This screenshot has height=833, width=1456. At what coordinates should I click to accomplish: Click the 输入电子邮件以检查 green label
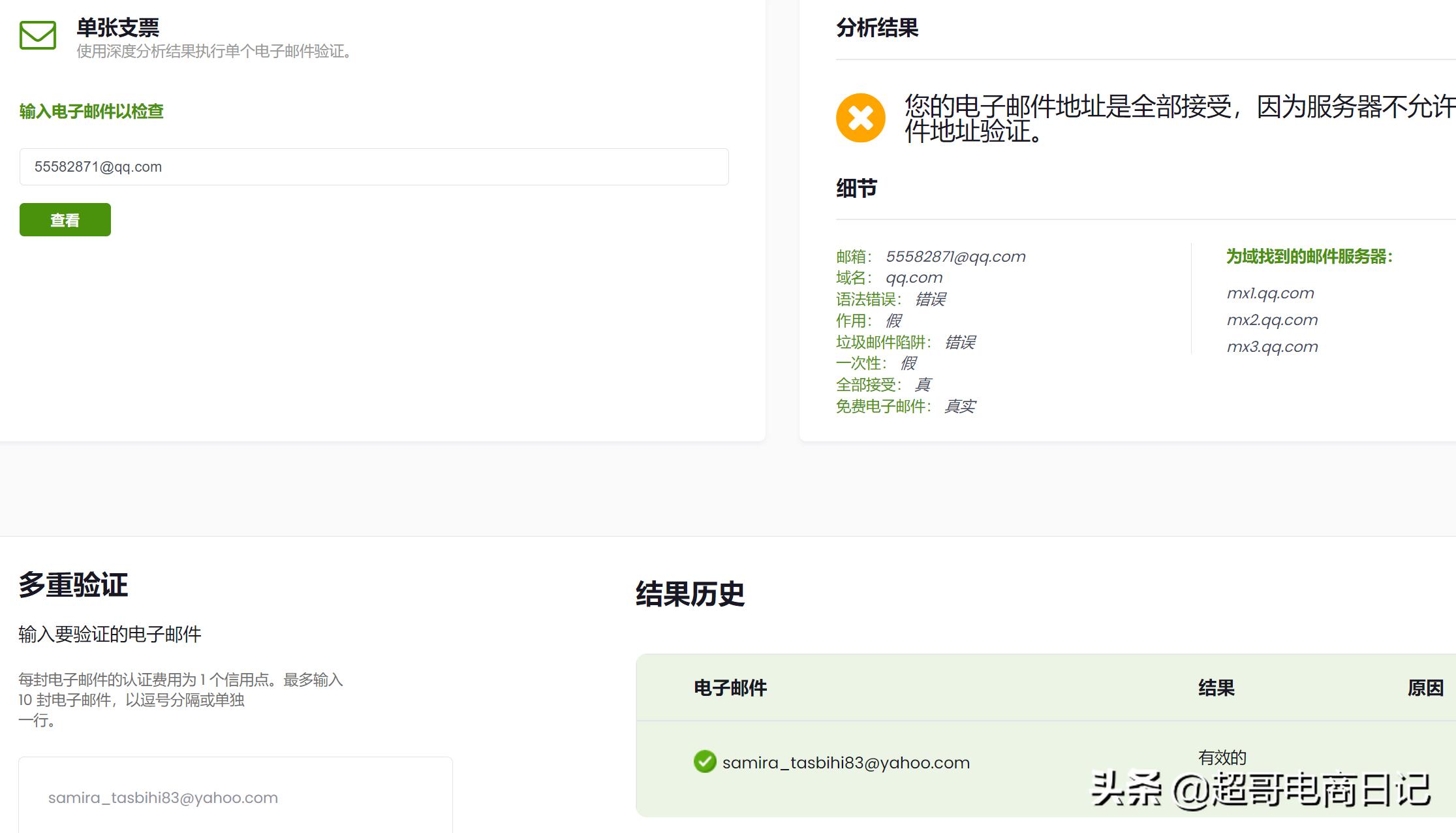[91, 112]
